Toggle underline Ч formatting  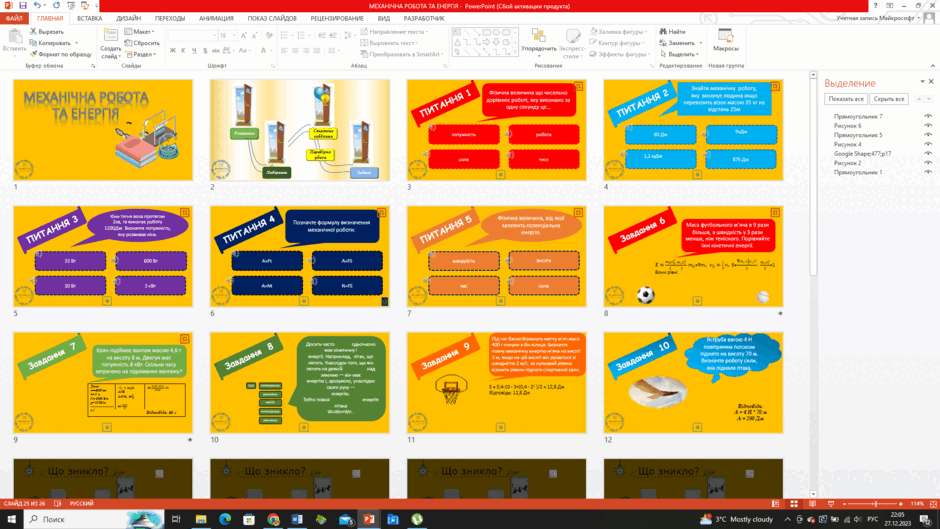[x=194, y=51]
